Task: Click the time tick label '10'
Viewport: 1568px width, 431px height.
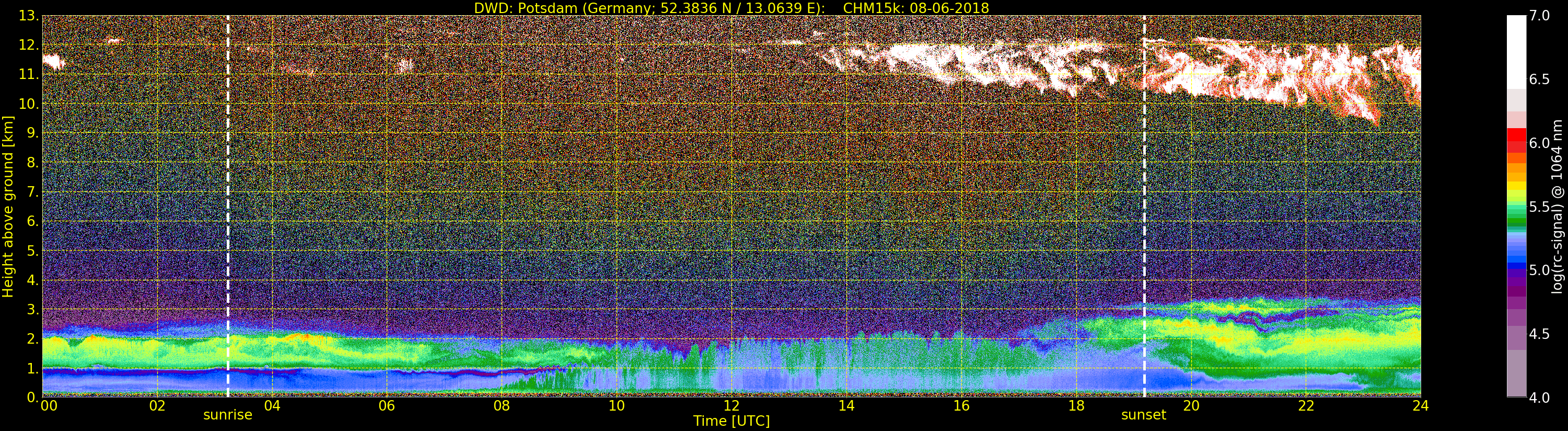Action: tap(617, 406)
